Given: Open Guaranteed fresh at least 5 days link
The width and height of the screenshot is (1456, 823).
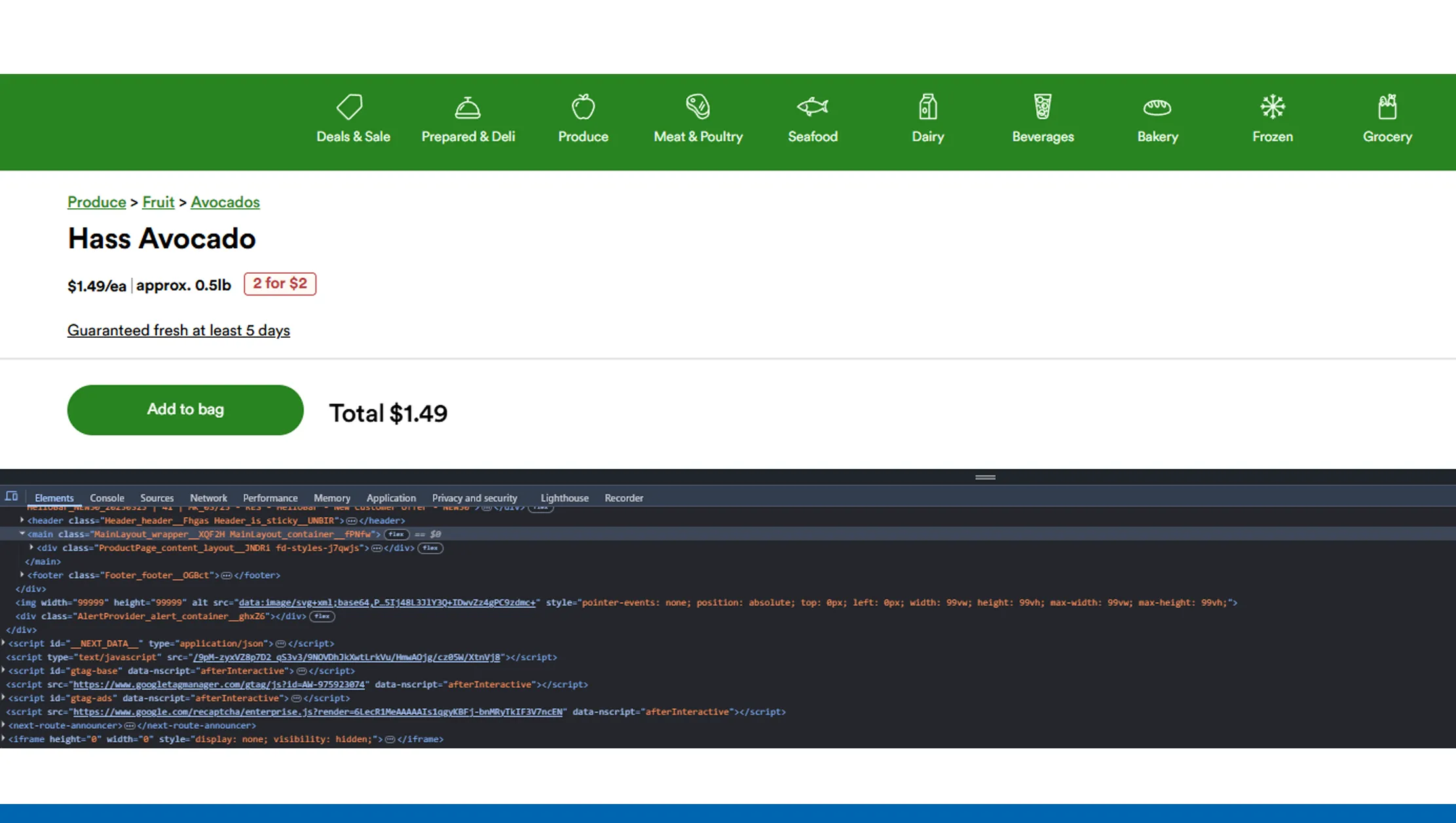Looking at the screenshot, I should point(178,331).
